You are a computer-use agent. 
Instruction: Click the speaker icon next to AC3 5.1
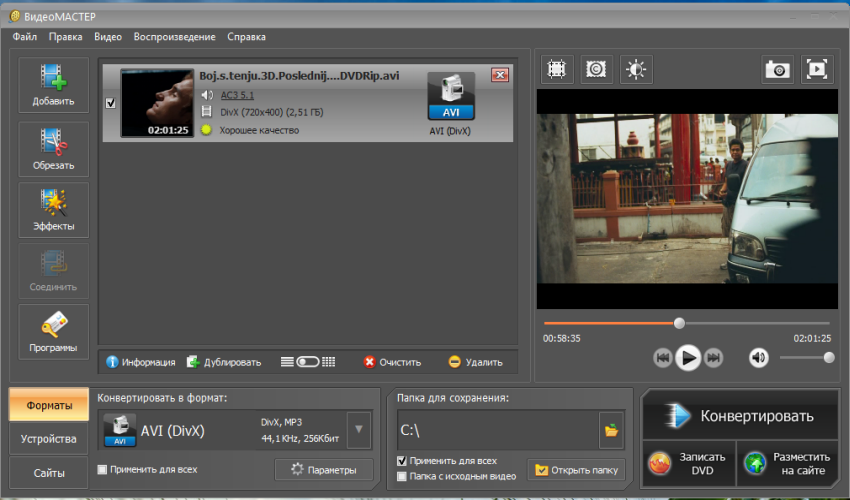[x=207, y=95]
